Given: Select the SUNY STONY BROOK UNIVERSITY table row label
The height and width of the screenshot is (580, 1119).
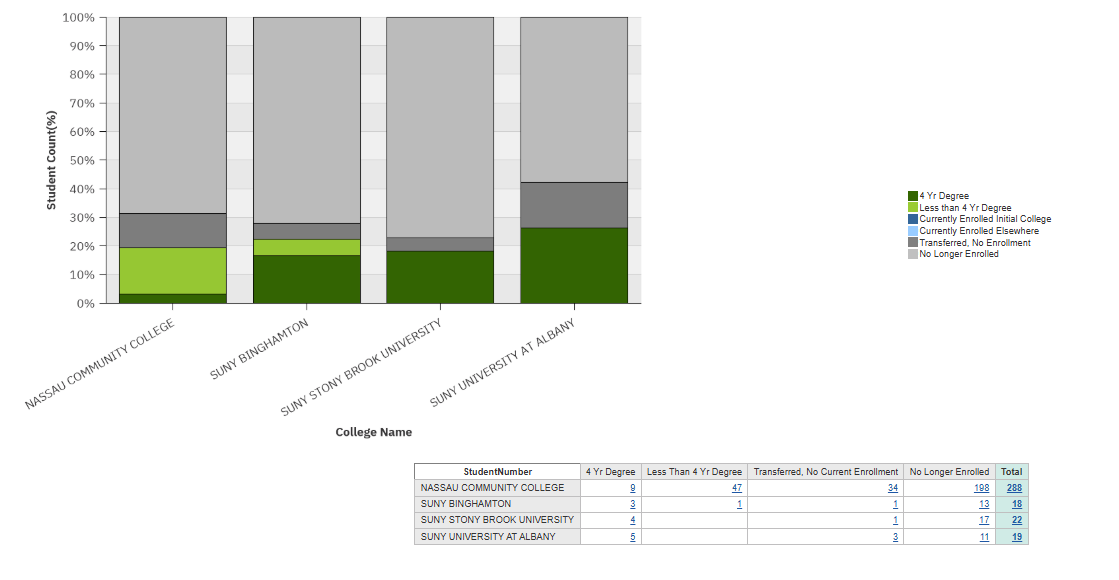Looking at the screenshot, I should (x=497, y=520).
